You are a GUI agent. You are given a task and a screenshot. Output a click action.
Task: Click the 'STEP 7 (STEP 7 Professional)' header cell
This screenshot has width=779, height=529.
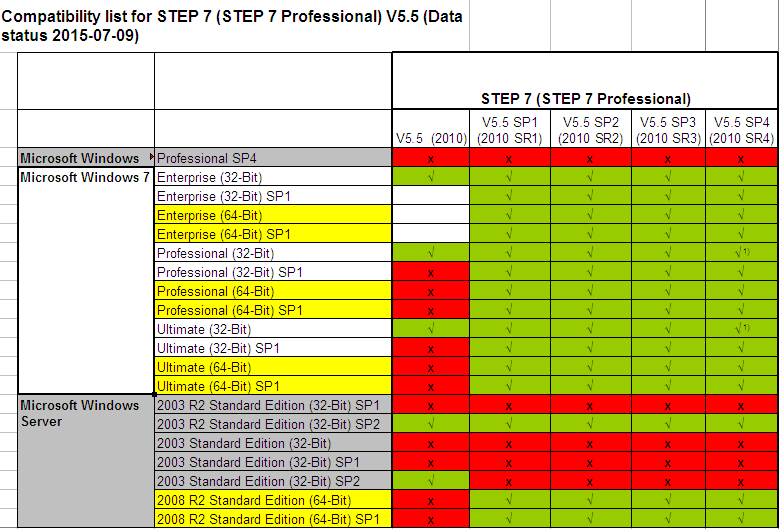[585, 81]
